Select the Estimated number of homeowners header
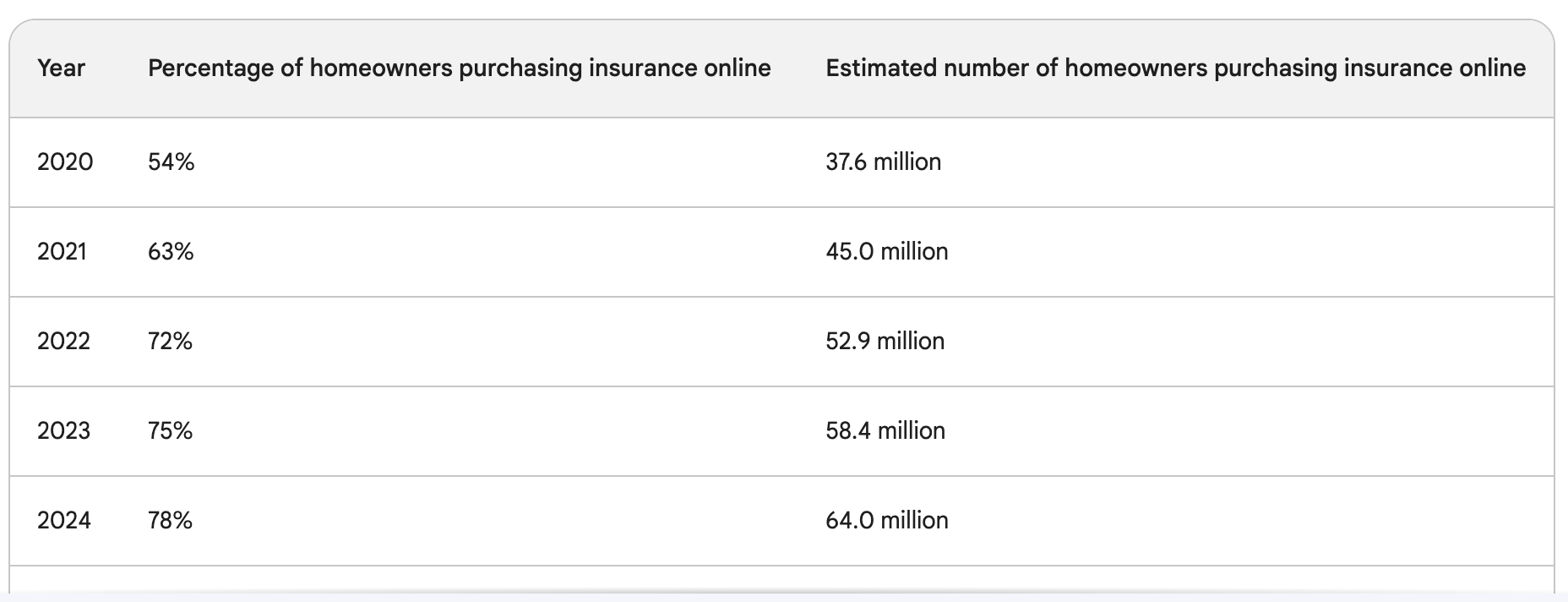This screenshot has width=1568, height=602. [1175, 68]
